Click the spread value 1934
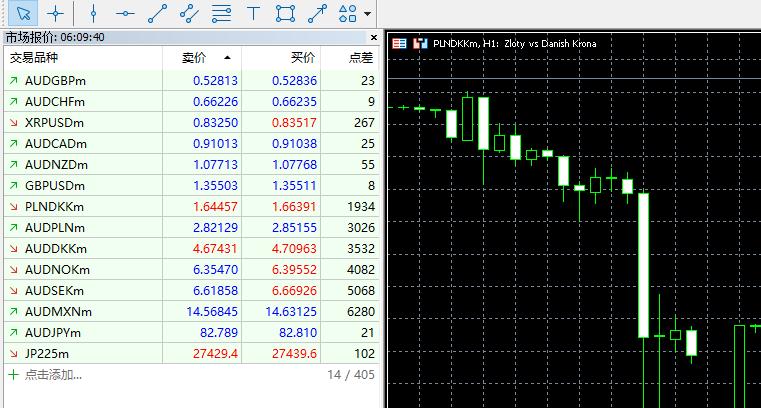This screenshot has height=408, width=761. click(x=361, y=207)
